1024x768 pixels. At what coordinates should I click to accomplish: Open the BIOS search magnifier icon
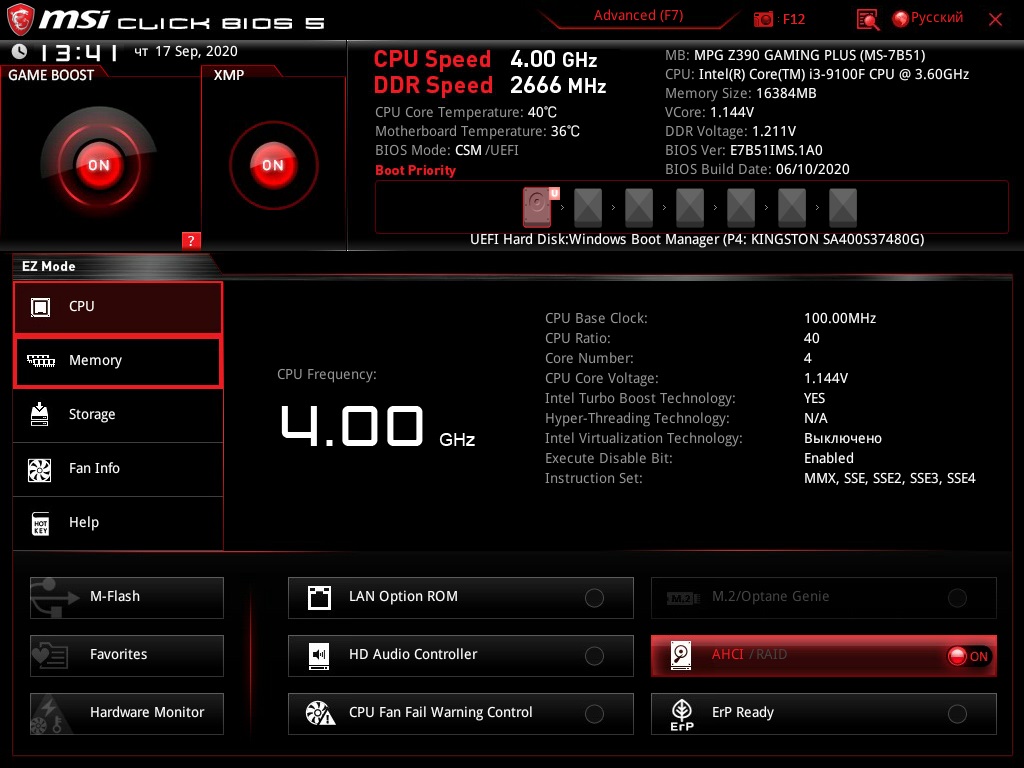[867, 20]
